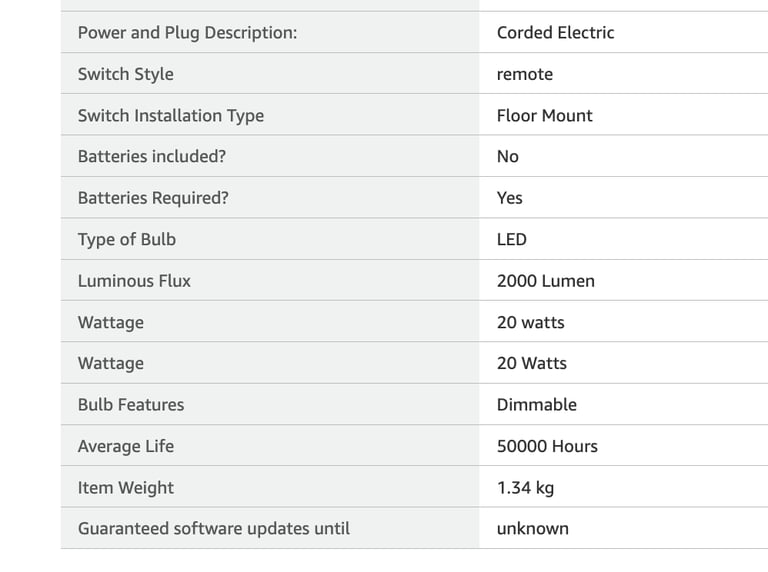The width and height of the screenshot is (768, 572).
Task: Select the "Yes" batteries required value
Action: click(509, 198)
